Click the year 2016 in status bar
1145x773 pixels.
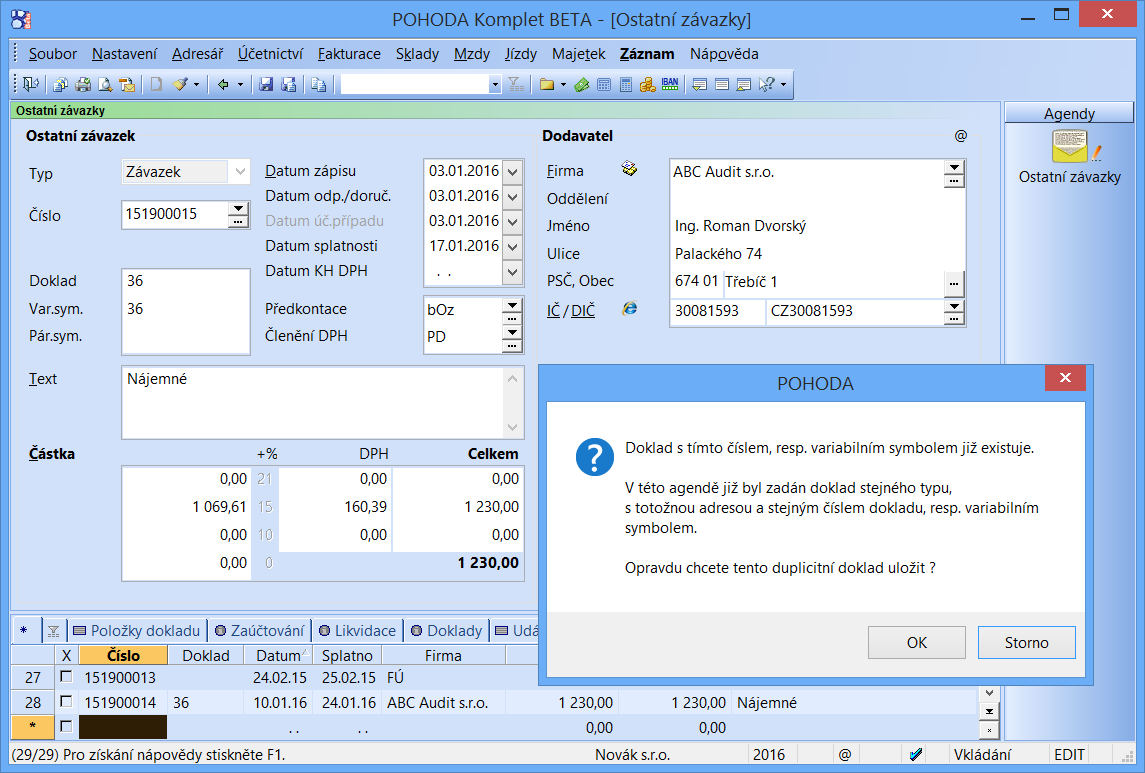769,755
